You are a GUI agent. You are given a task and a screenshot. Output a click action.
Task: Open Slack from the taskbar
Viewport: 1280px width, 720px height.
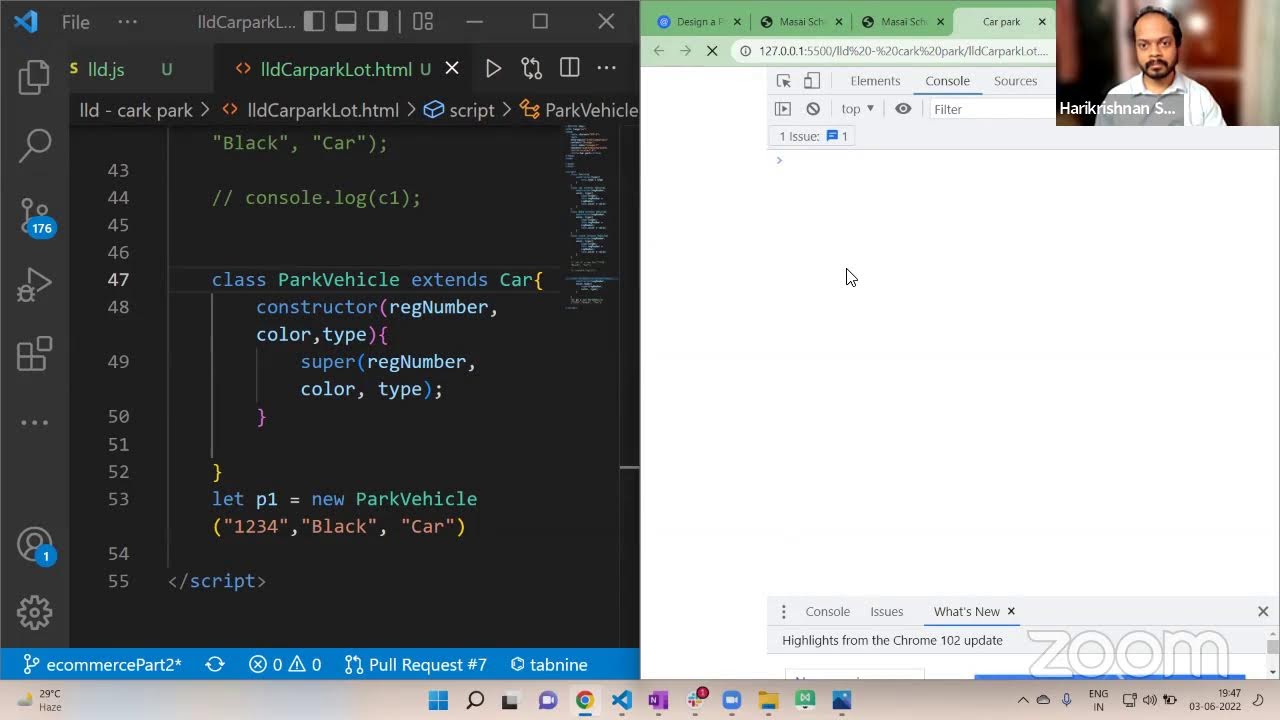coord(695,700)
